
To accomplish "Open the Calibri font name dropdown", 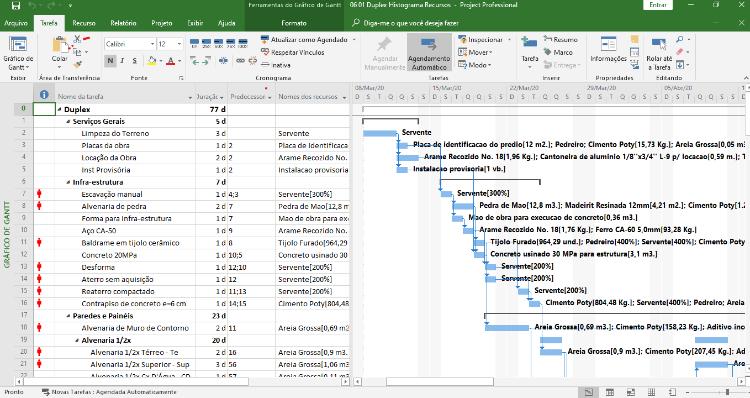I will [153, 44].
